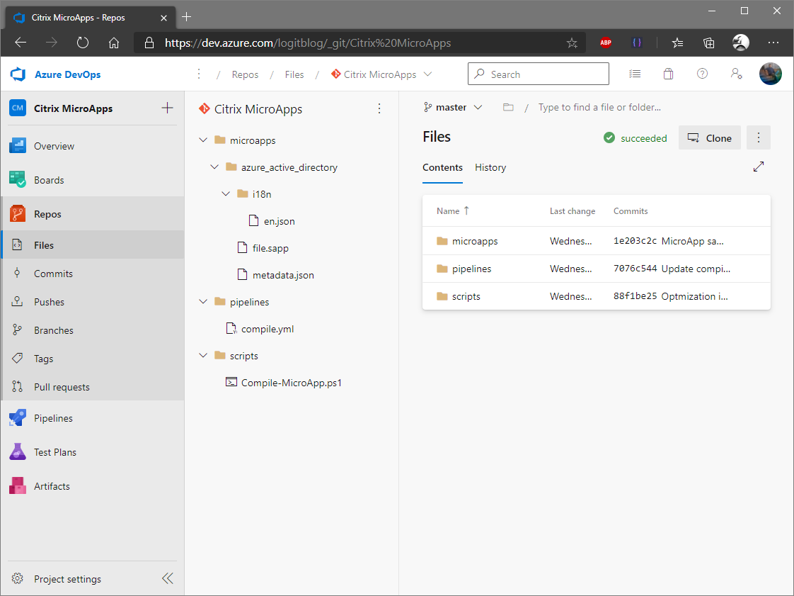Viewport: 794px width, 596px height.
Task: Open user settings icon in header
Action: (736, 74)
